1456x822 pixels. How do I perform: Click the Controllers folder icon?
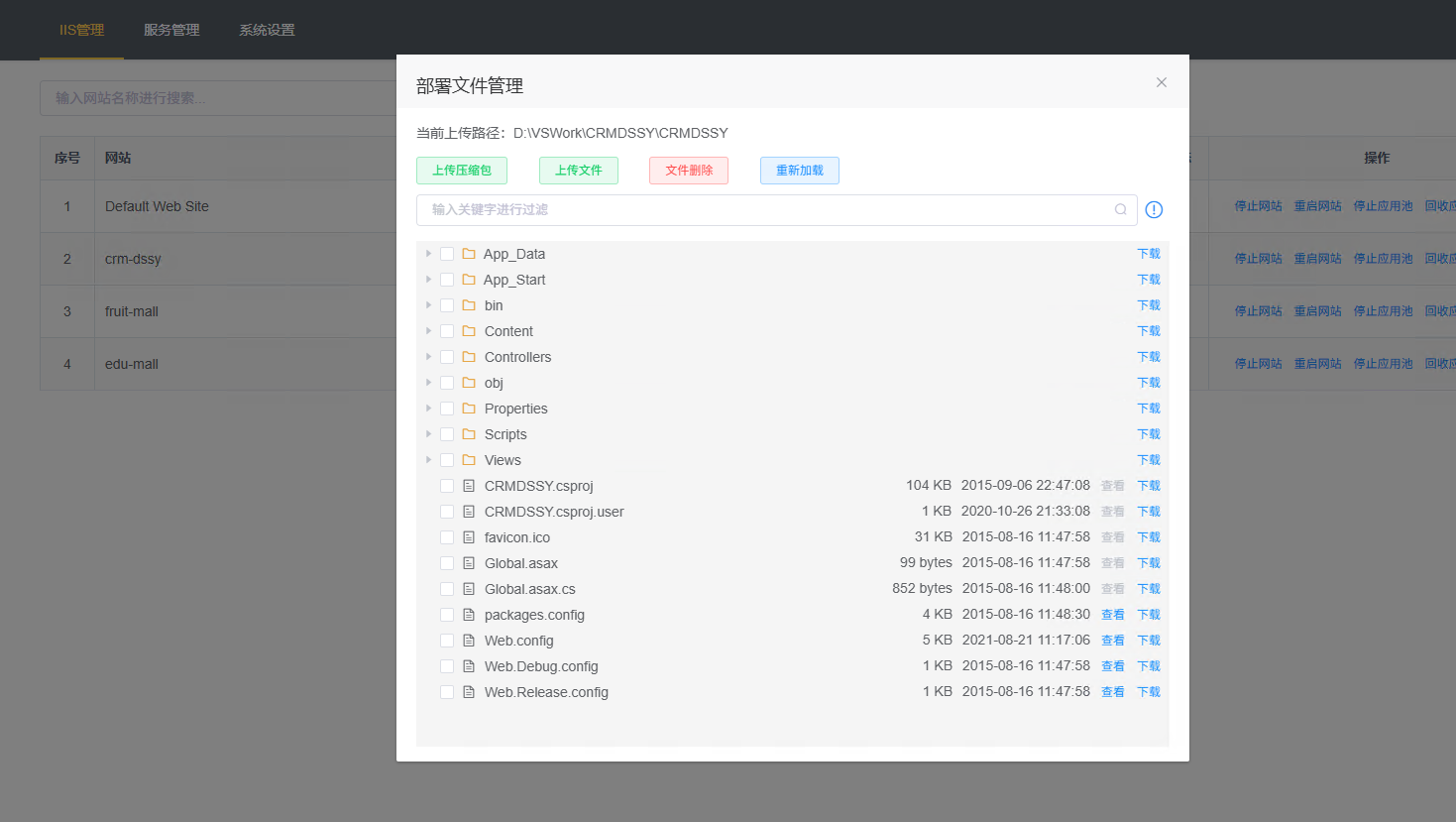[x=469, y=357]
